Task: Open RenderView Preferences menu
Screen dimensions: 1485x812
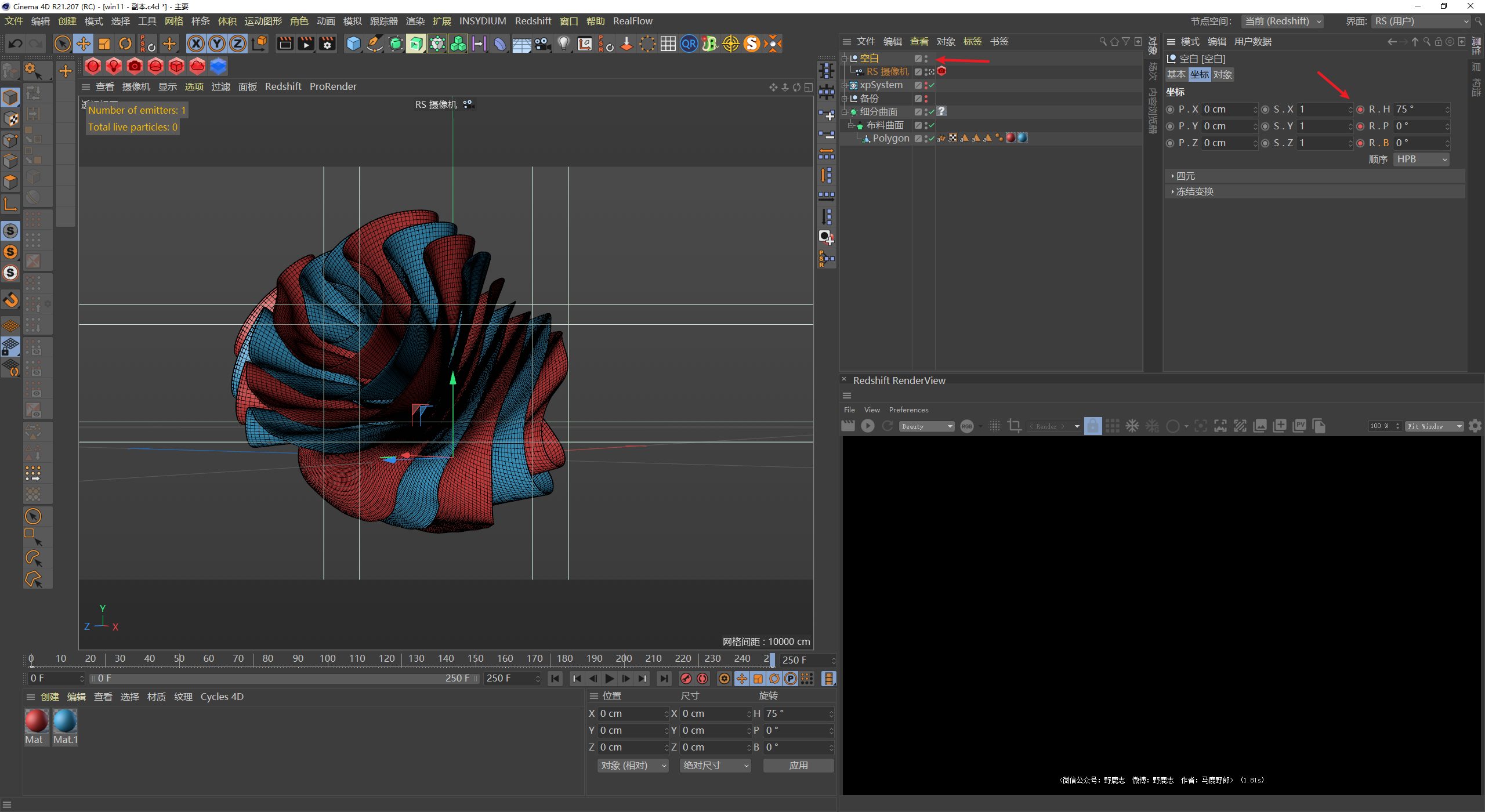Action: click(x=908, y=410)
